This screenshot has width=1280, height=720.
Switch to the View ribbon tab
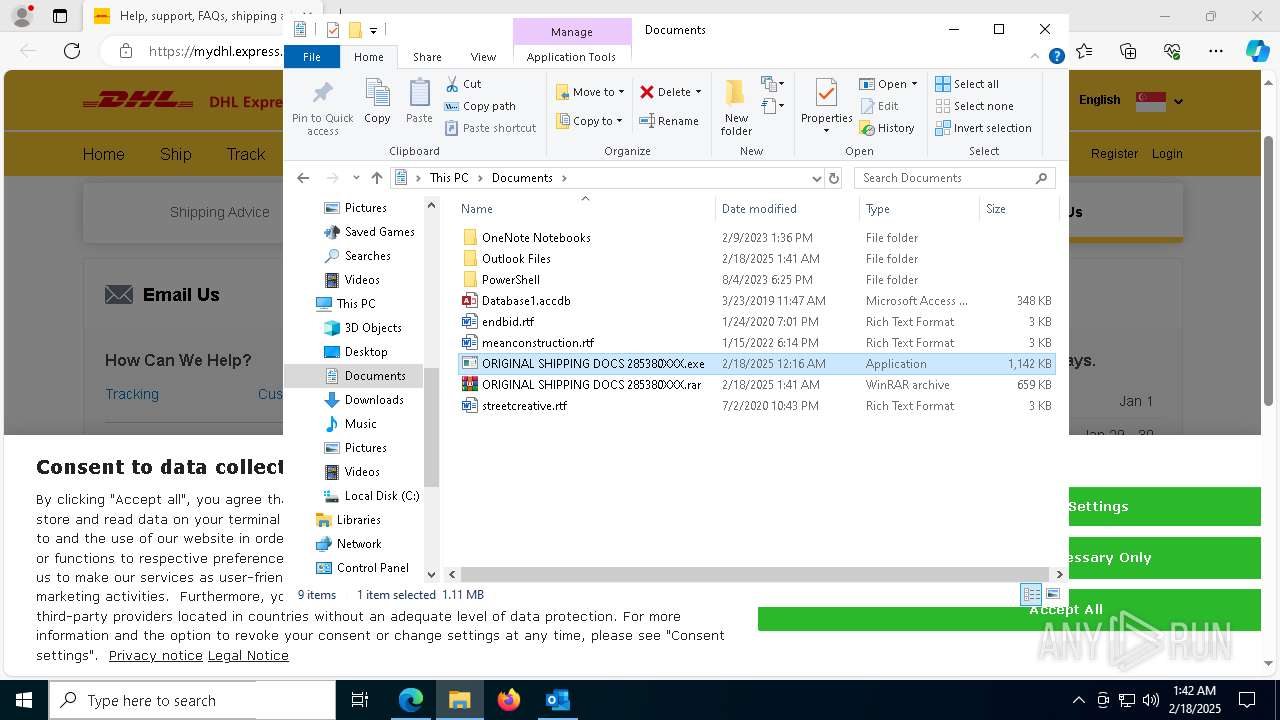point(483,57)
